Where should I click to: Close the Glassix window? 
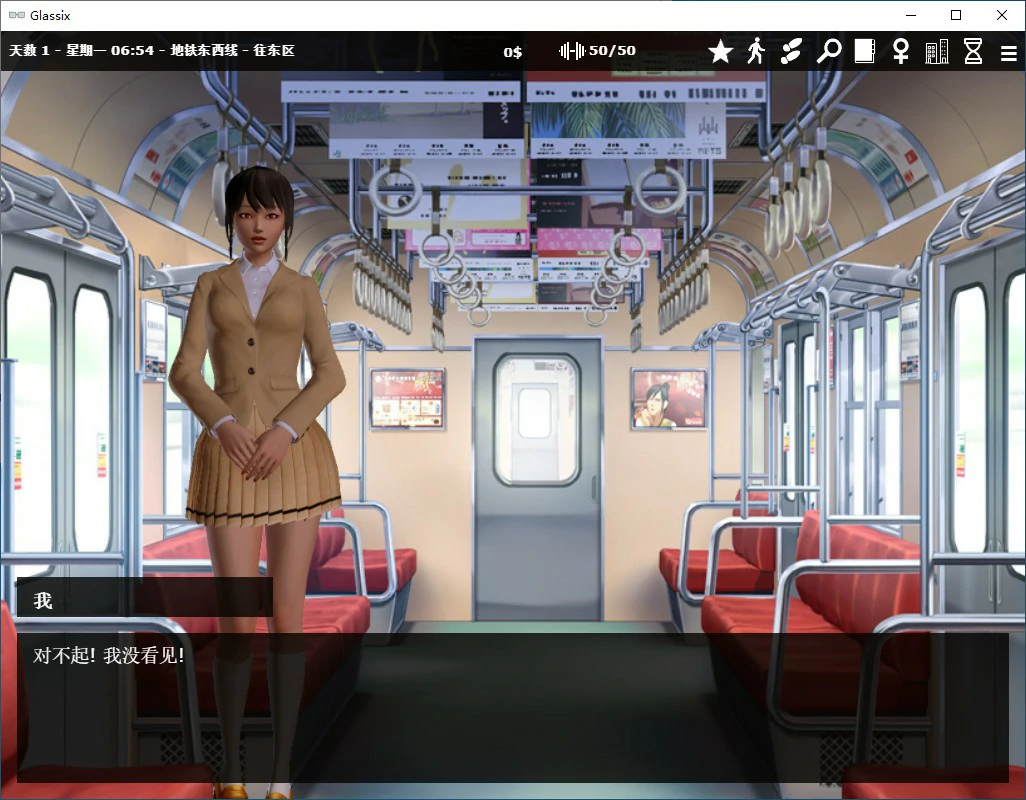(1002, 15)
